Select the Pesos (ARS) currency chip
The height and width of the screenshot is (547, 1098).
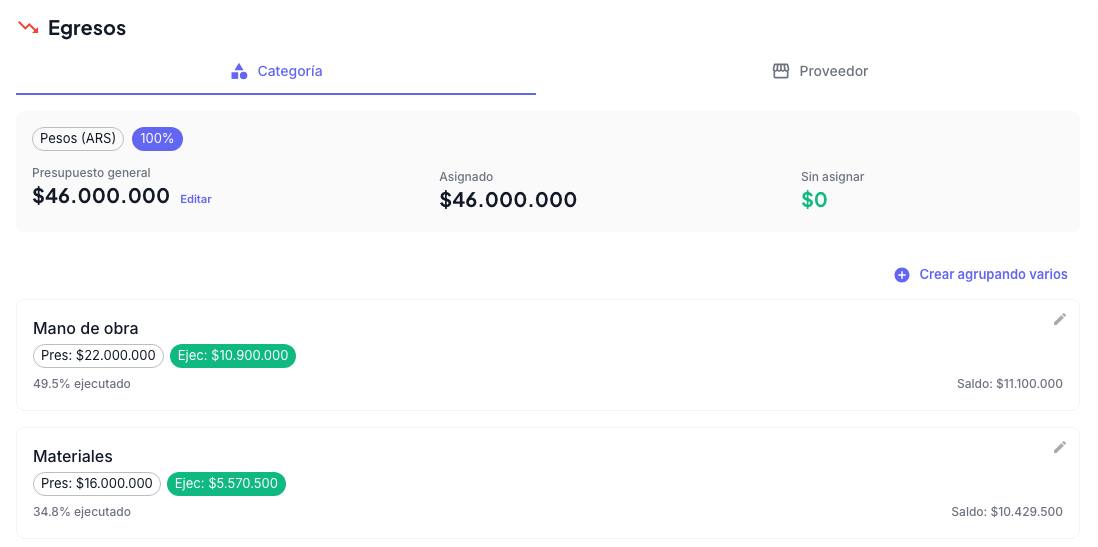[x=78, y=139]
